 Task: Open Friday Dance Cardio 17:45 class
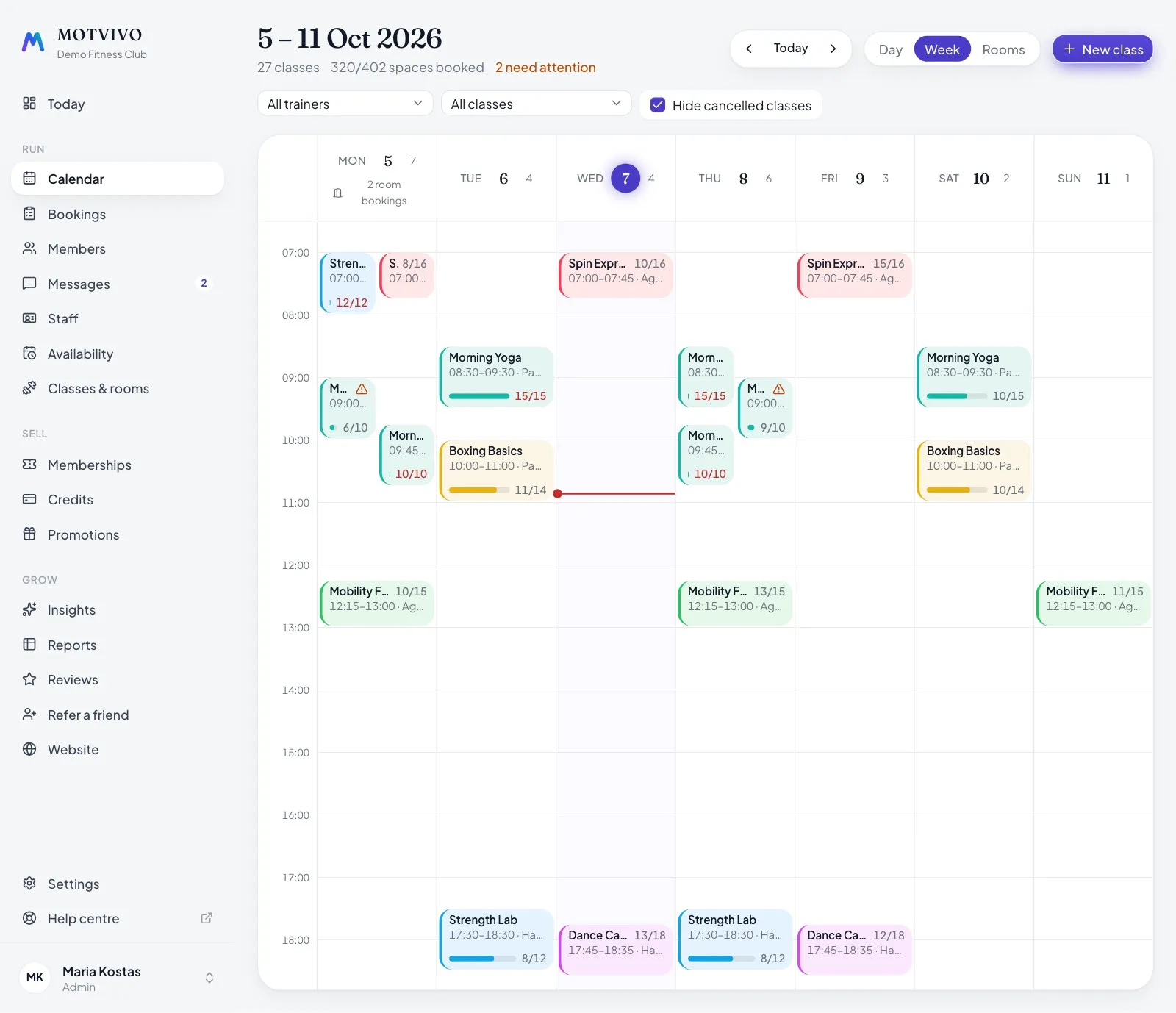tap(855, 950)
